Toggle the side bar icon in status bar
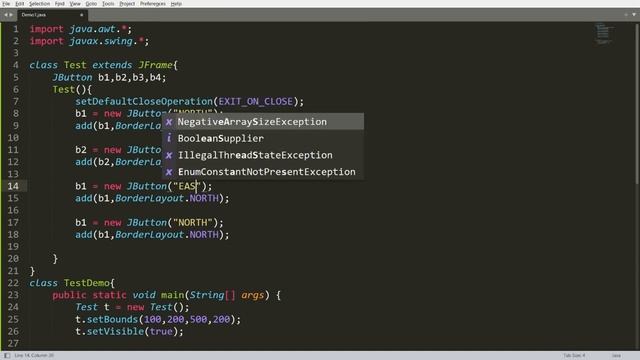The image size is (640, 360). coord(7,356)
